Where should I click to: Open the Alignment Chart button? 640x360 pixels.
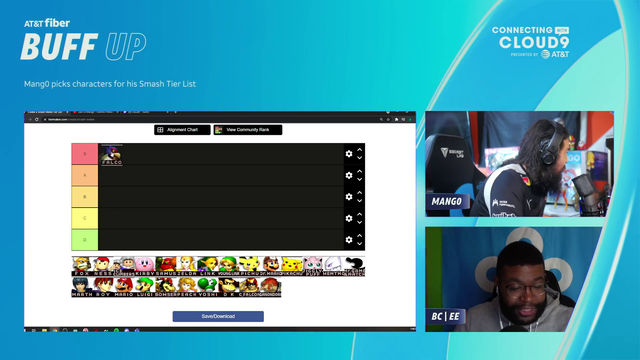[182, 130]
